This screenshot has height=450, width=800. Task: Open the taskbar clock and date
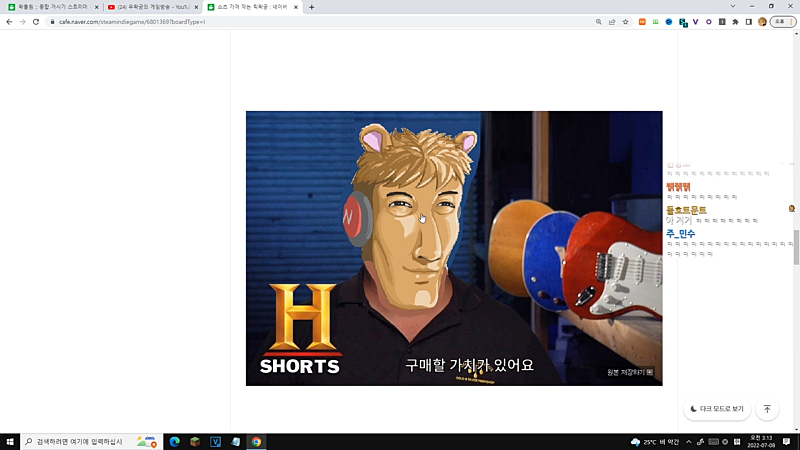761,442
